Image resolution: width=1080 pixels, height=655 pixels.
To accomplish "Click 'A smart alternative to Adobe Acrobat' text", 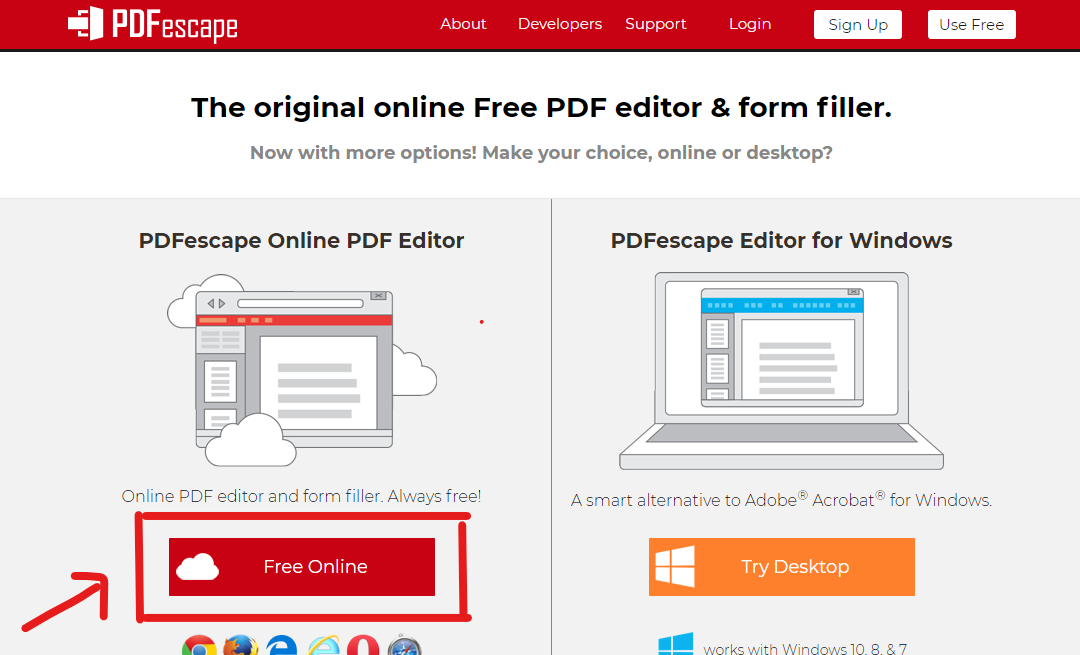I will pos(781,499).
